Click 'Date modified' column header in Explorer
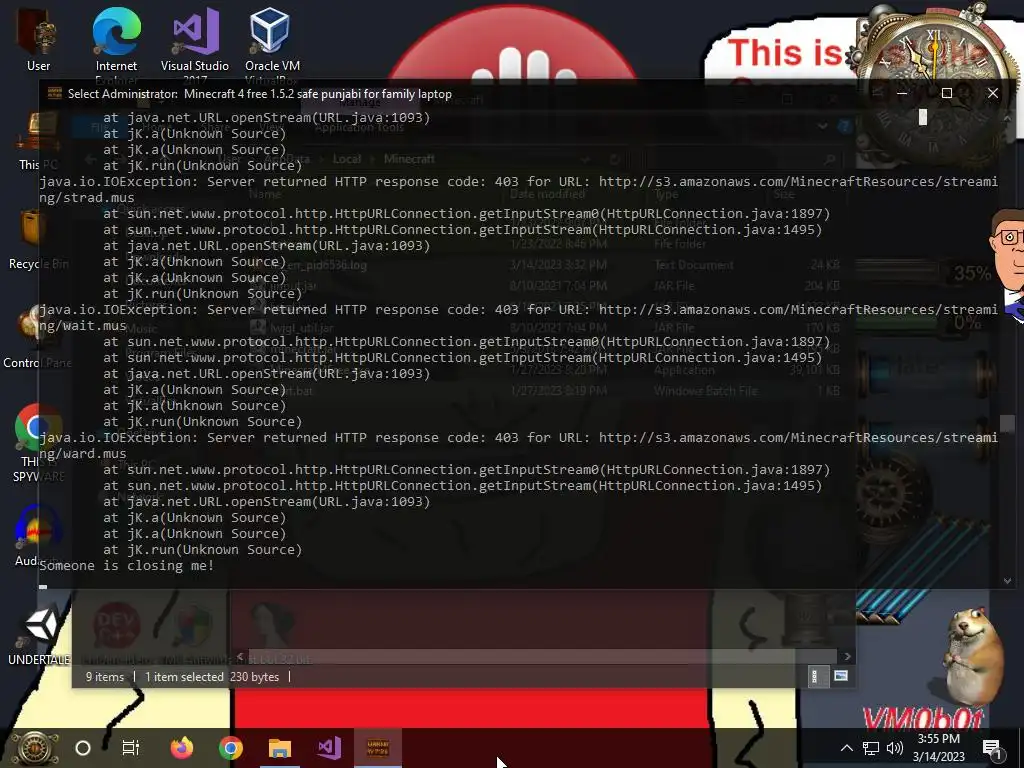This screenshot has height=768, width=1024. click(547, 195)
